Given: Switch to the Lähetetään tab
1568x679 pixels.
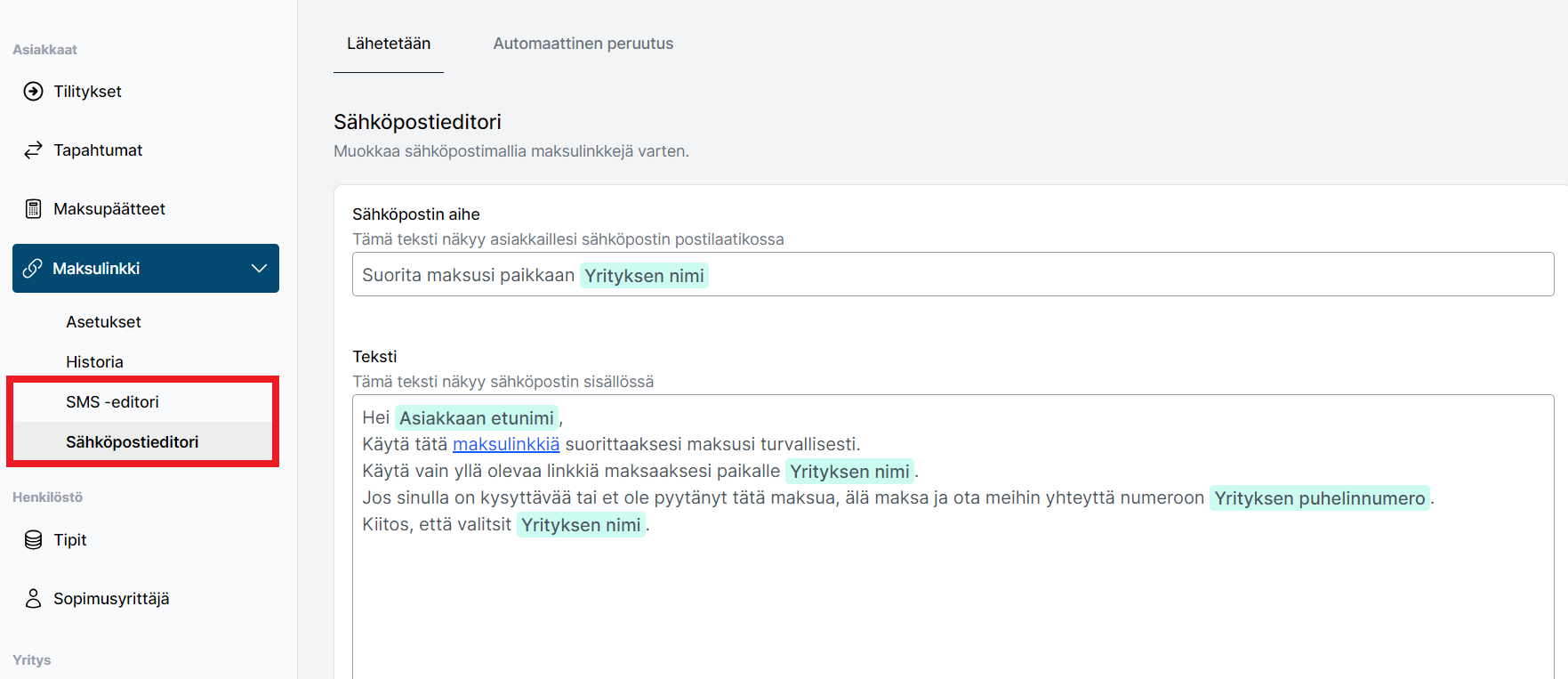Looking at the screenshot, I should 389,44.
